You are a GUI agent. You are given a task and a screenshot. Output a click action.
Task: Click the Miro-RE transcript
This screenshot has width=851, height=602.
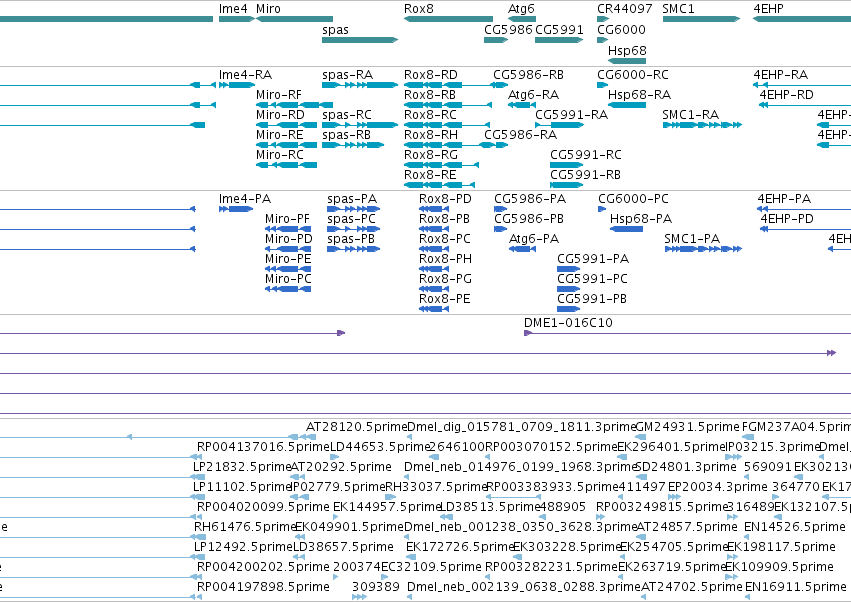(287, 145)
